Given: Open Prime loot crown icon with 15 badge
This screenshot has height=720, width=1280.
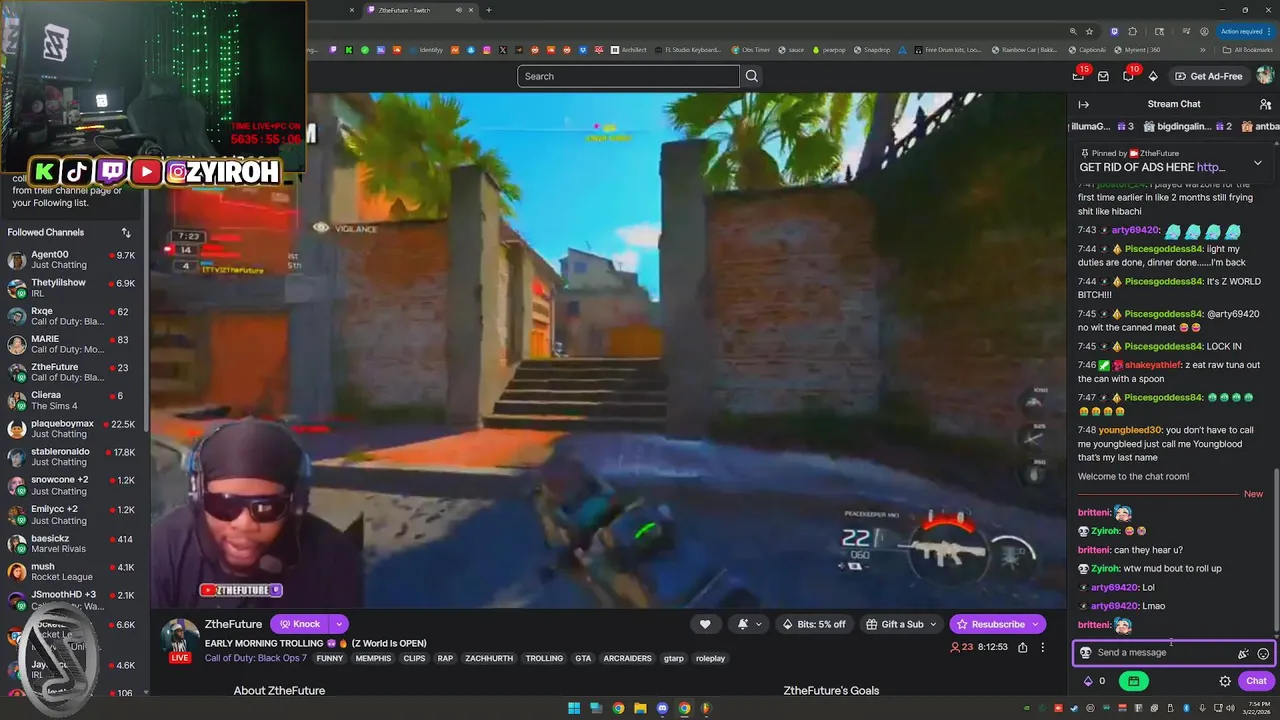Looking at the screenshot, I should 1079,76.
